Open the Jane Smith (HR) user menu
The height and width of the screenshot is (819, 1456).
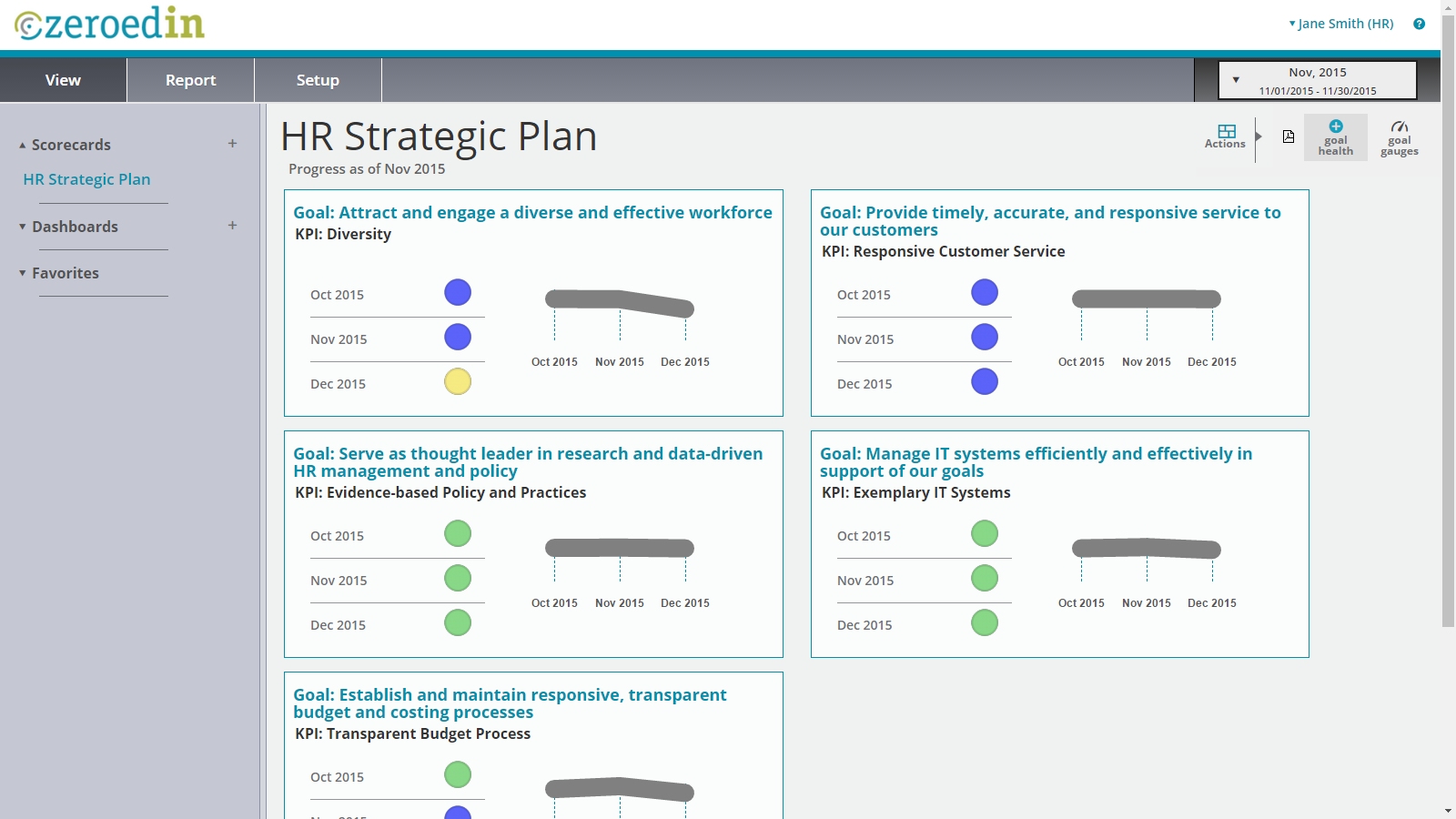point(1341,24)
